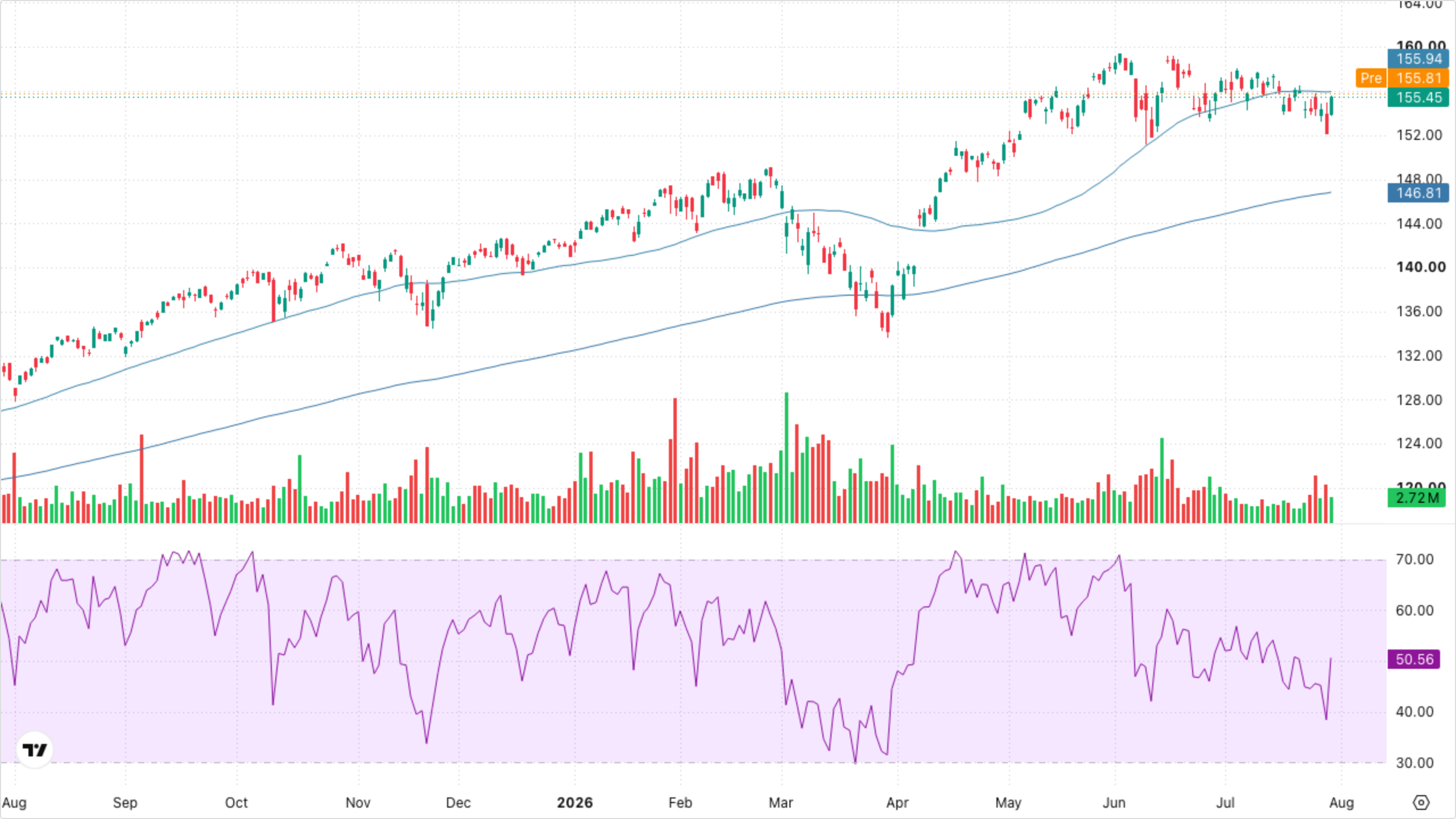Click the Sep label on time axis
The width and height of the screenshot is (1456, 819).
125,803
